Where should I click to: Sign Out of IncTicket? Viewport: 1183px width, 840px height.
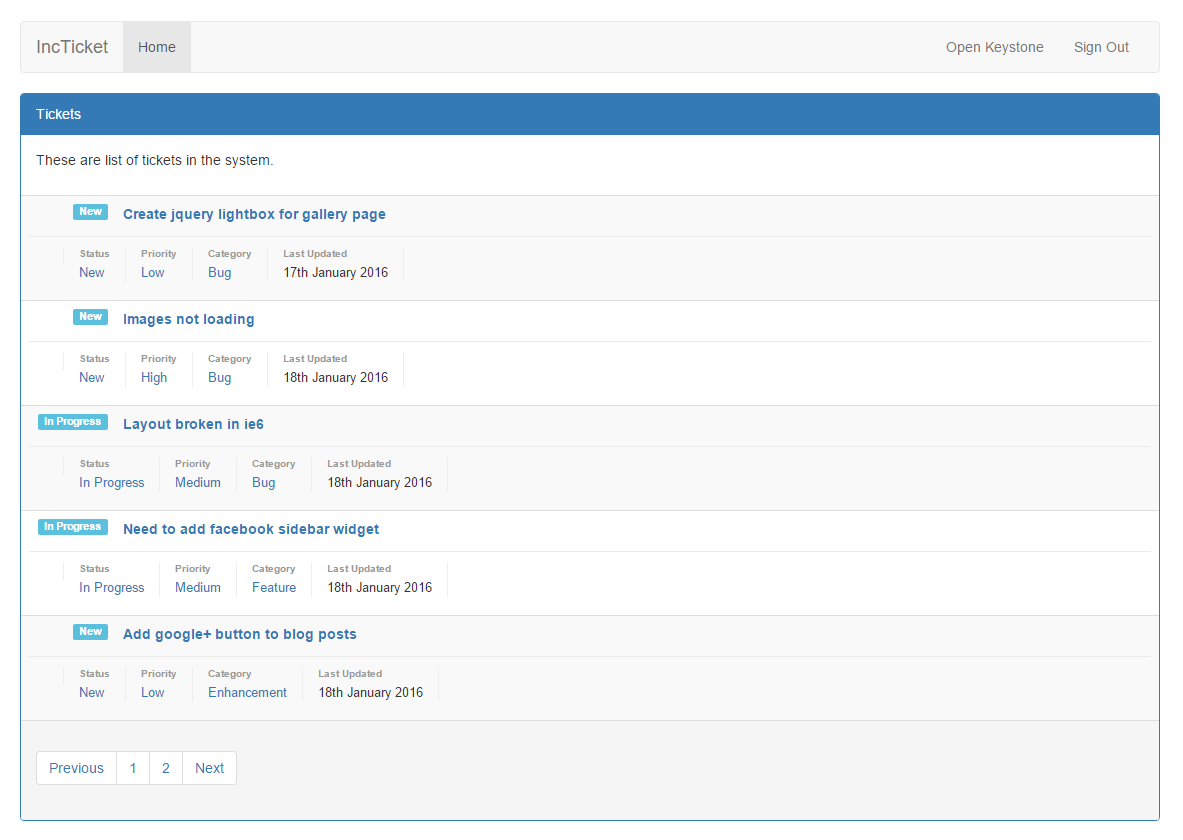1101,46
